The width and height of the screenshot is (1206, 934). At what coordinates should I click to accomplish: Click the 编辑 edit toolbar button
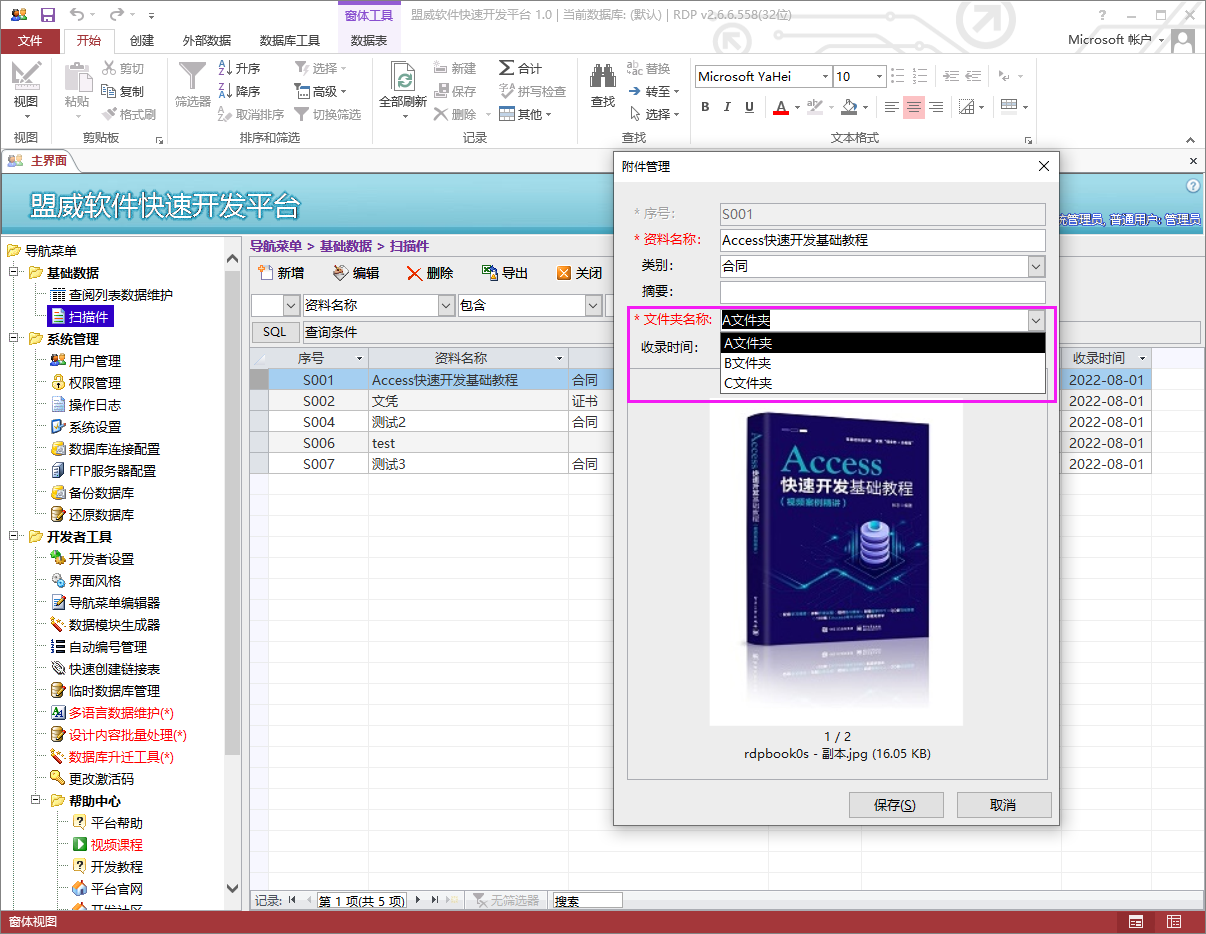pos(355,273)
